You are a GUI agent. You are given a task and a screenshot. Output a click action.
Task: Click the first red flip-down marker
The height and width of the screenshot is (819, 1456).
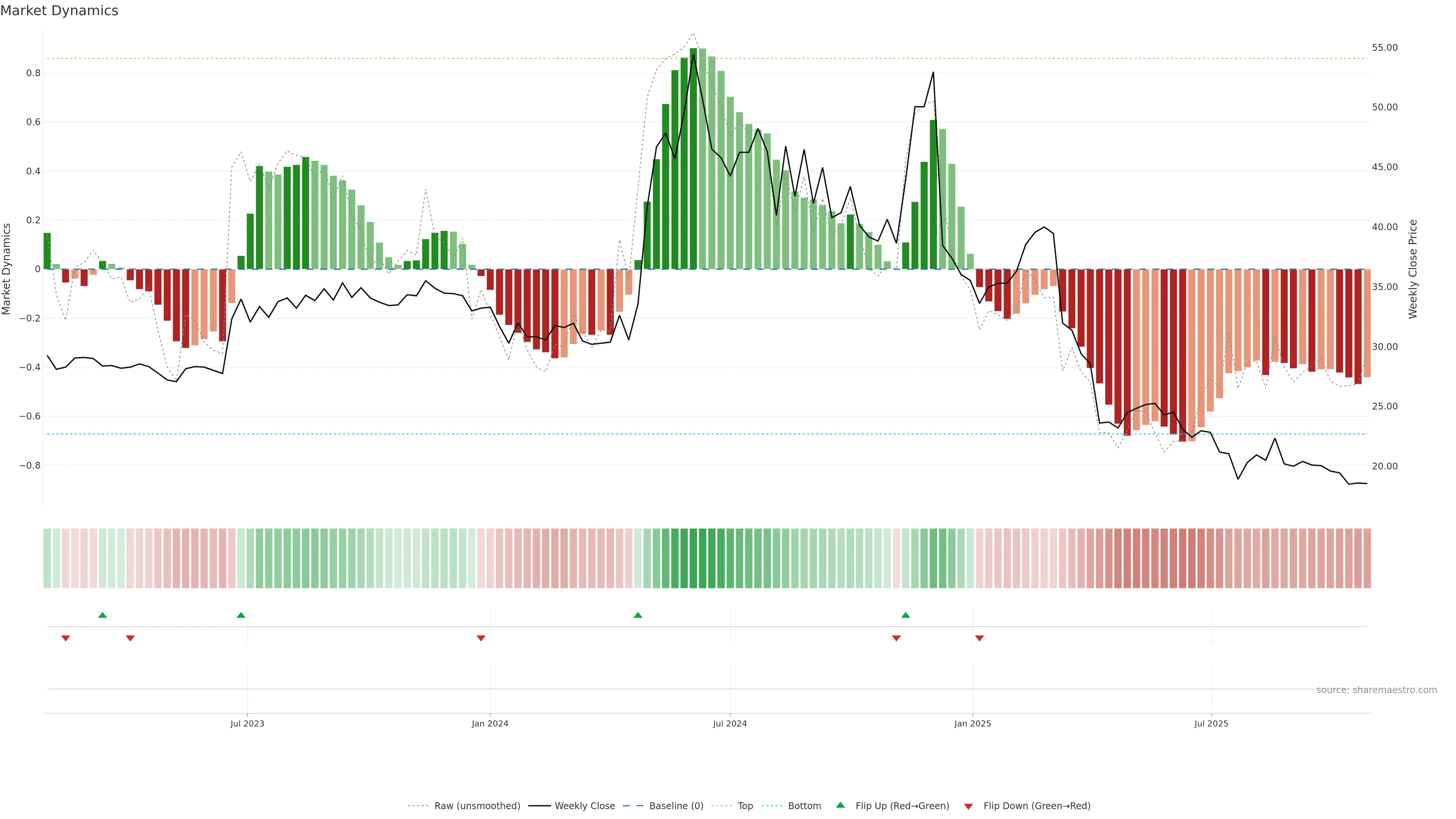point(66,638)
